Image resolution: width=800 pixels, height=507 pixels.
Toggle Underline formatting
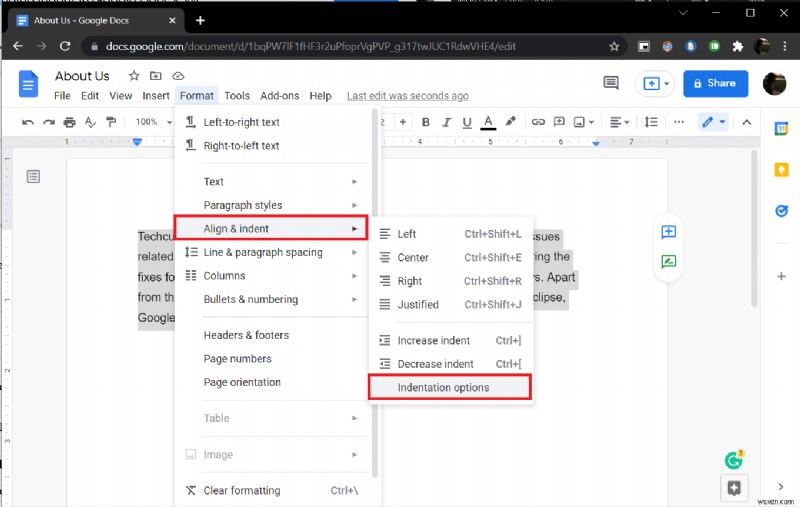[x=467, y=122]
